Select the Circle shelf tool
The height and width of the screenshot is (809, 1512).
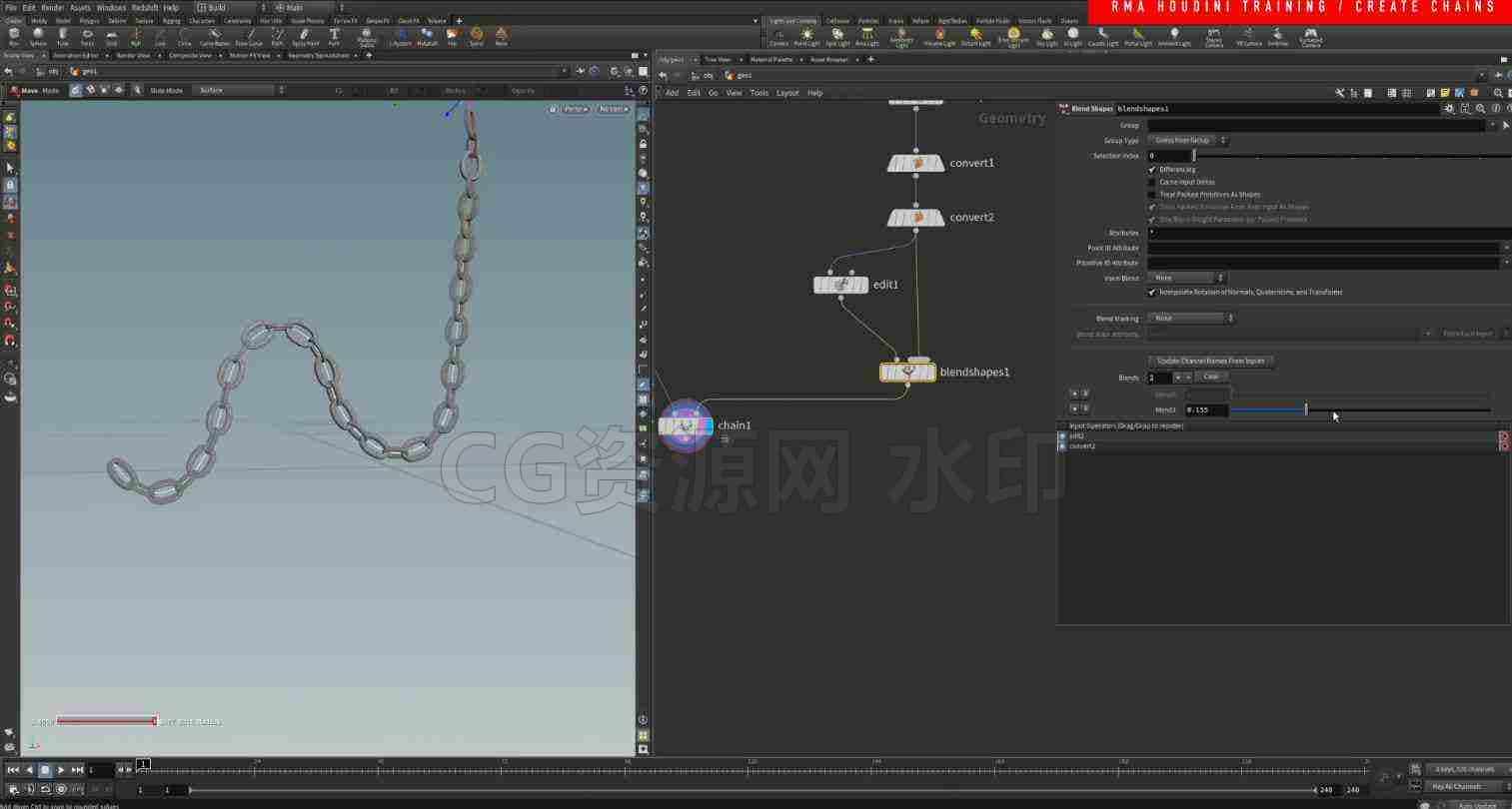(185, 37)
